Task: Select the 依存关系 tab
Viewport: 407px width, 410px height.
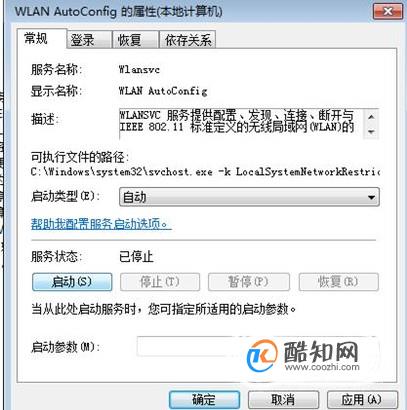Action: [x=188, y=40]
